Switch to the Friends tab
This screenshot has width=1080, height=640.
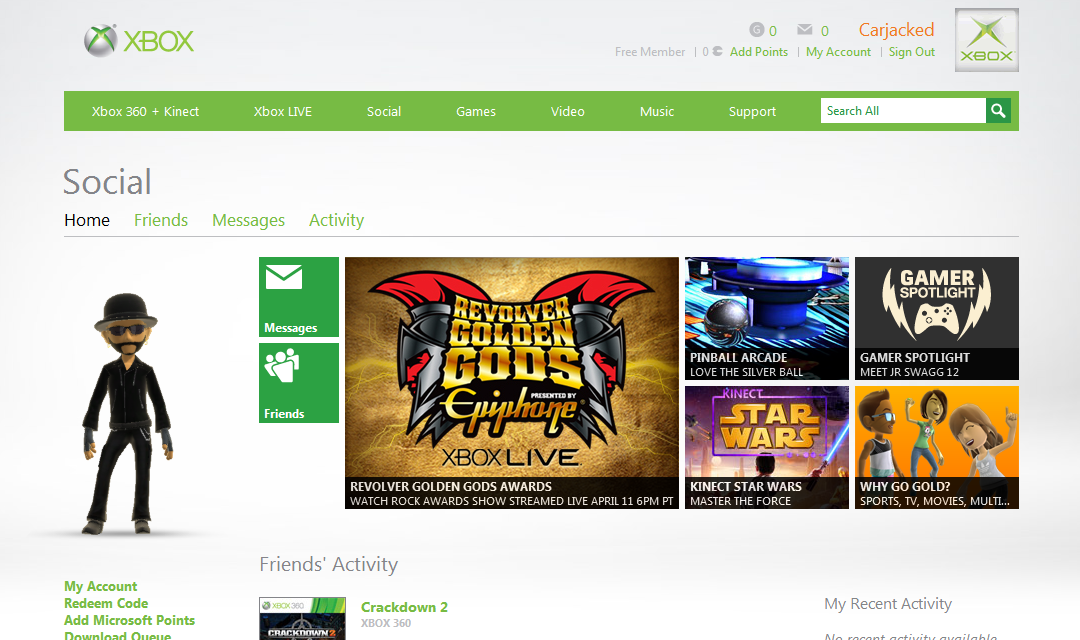160,220
